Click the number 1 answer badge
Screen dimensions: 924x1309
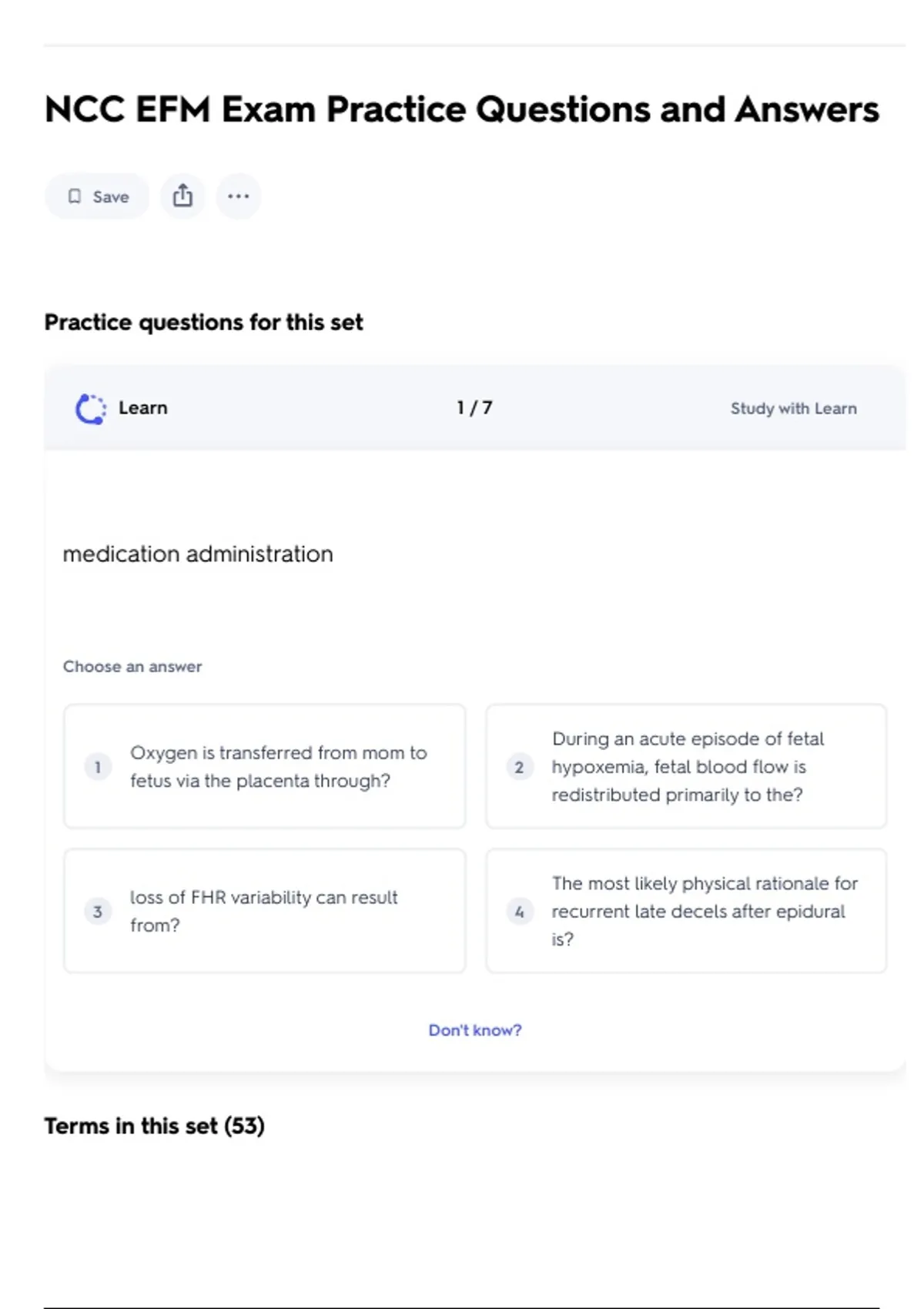click(98, 767)
